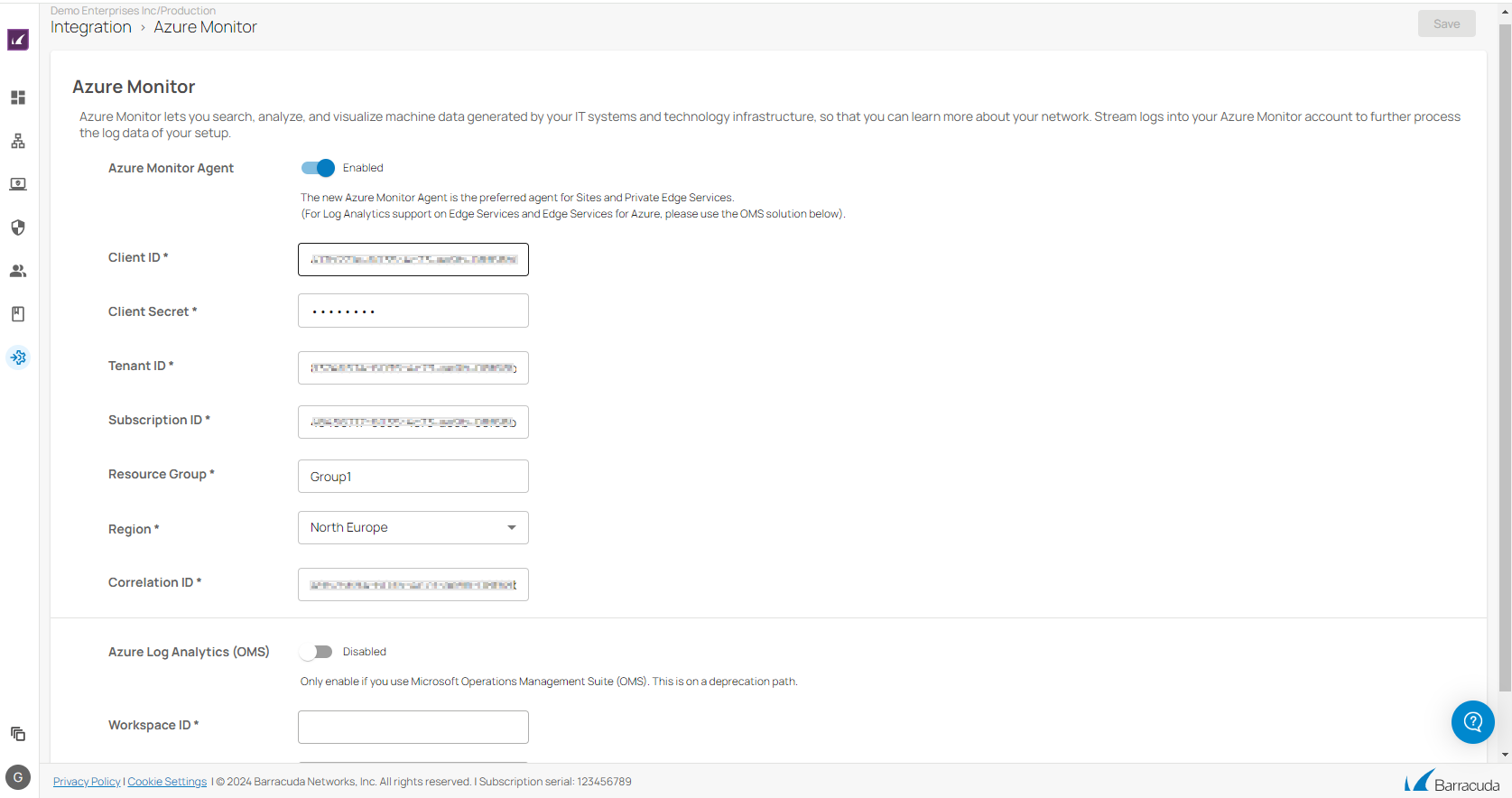Open the Privacy Policy link
Image resolution: width=1512 pixels, height=798 pixels.
(x=87, y=782)
